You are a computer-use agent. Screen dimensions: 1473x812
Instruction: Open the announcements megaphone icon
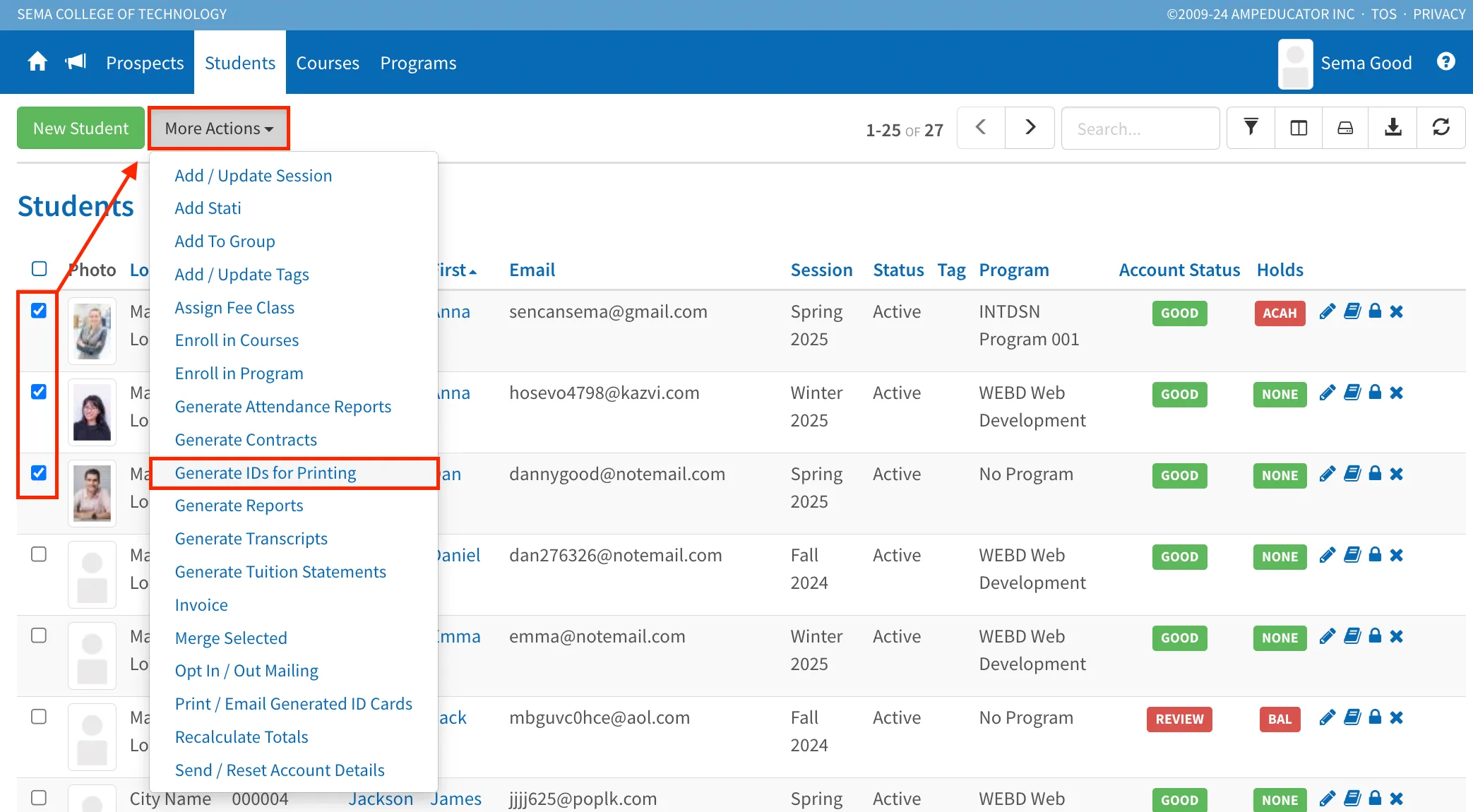[76, 62]
